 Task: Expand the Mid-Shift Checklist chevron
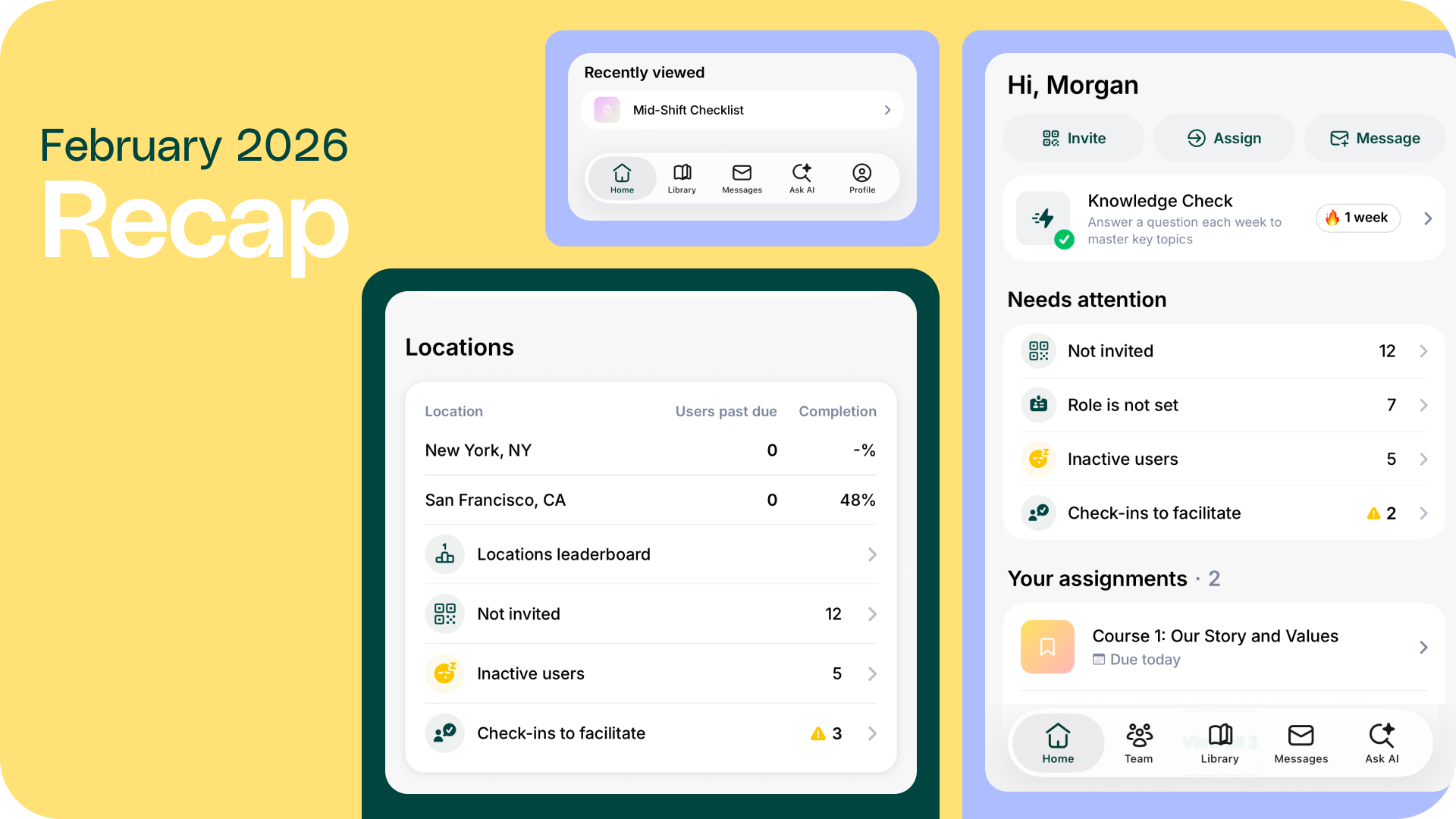click(x=887, y=110)
